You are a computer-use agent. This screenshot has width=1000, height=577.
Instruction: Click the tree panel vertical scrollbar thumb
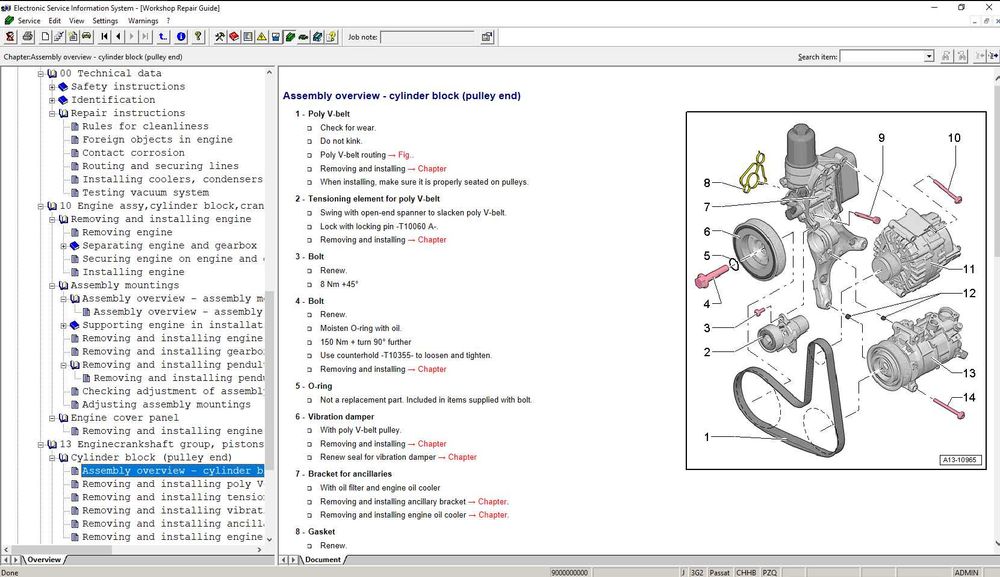pos(269,381)
